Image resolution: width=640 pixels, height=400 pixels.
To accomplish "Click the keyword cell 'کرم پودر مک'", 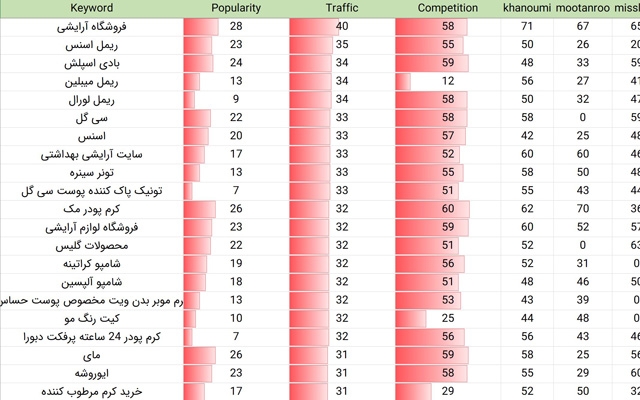I will click(92, 209).
